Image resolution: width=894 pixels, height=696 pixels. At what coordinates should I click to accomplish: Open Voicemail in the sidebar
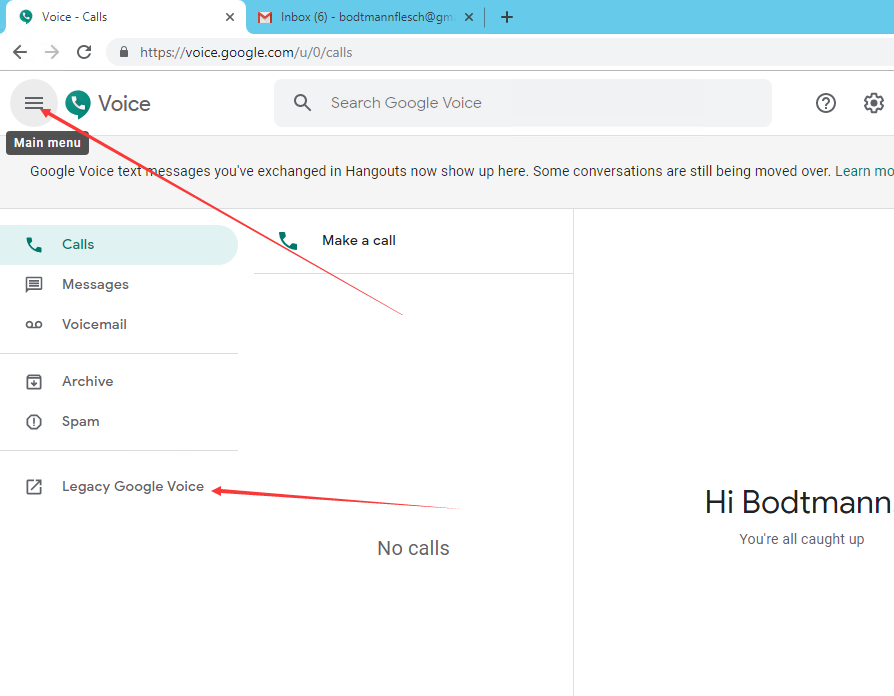click(119, 324)
